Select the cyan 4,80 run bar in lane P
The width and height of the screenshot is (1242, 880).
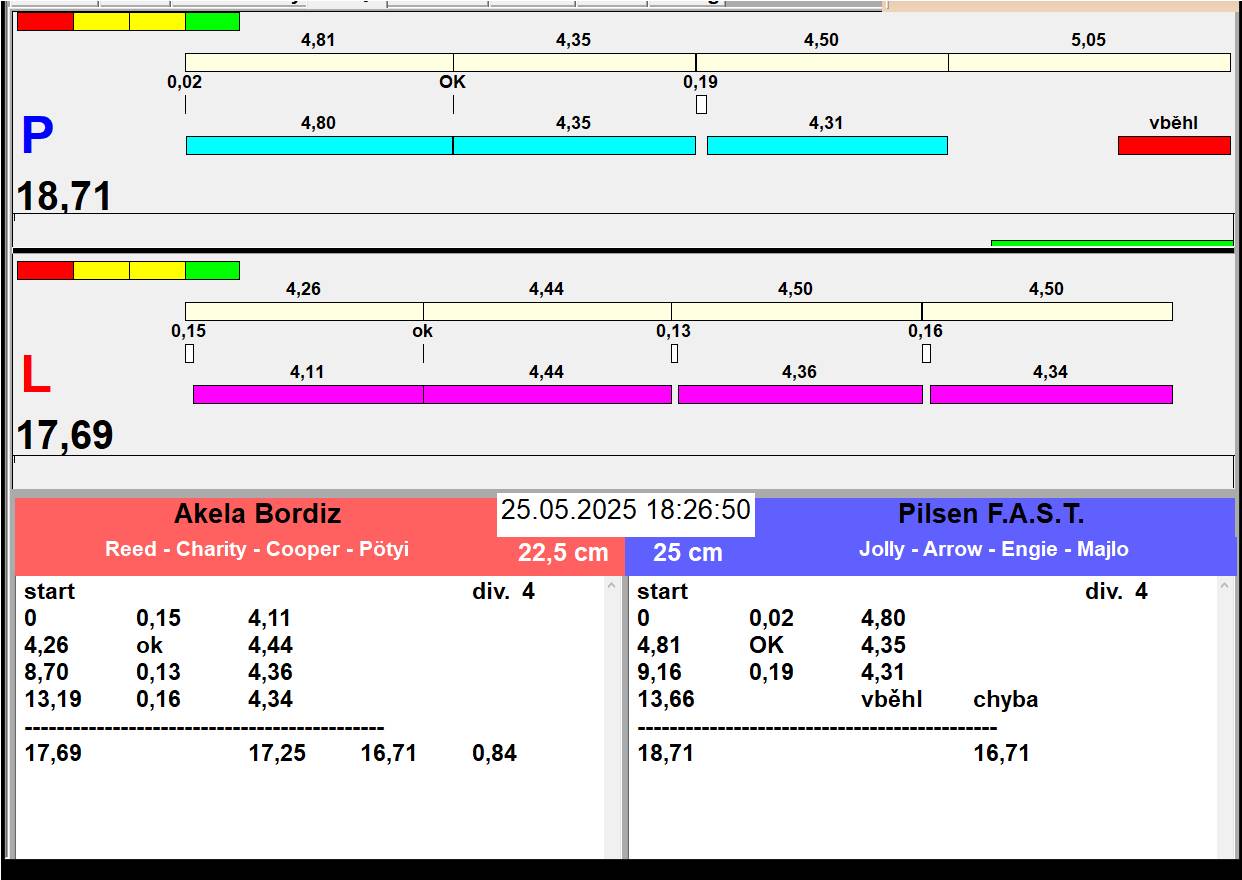point(319,145)
